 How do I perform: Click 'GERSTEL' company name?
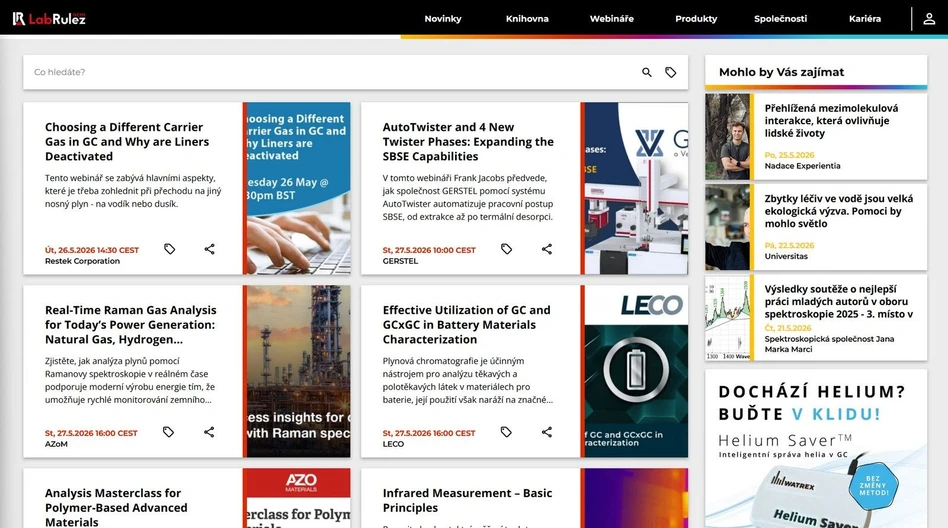(x=400, y=261)
